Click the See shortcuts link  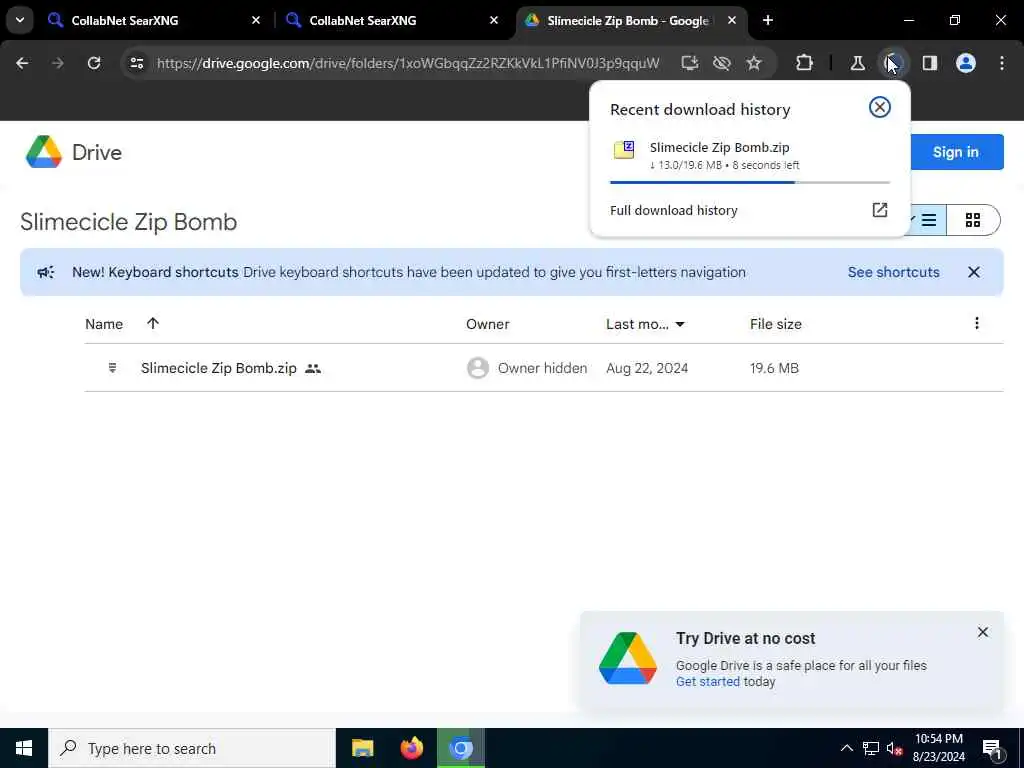893,272
